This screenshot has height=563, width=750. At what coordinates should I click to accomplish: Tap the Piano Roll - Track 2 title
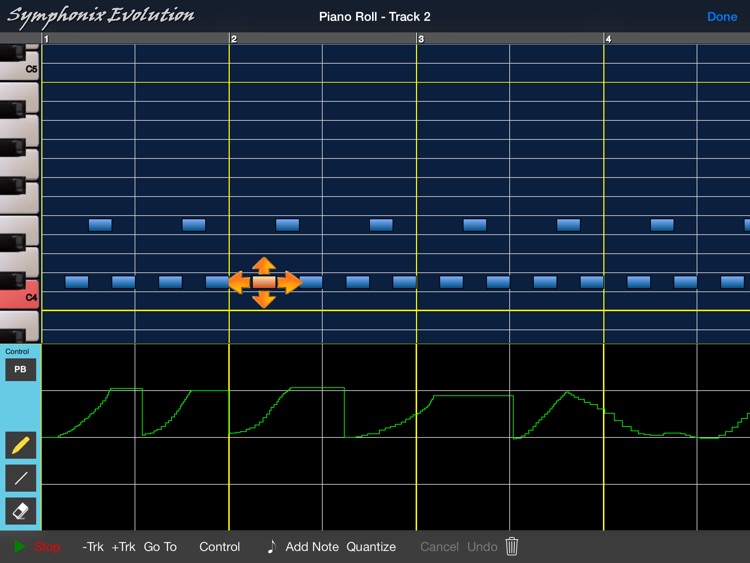375,17
